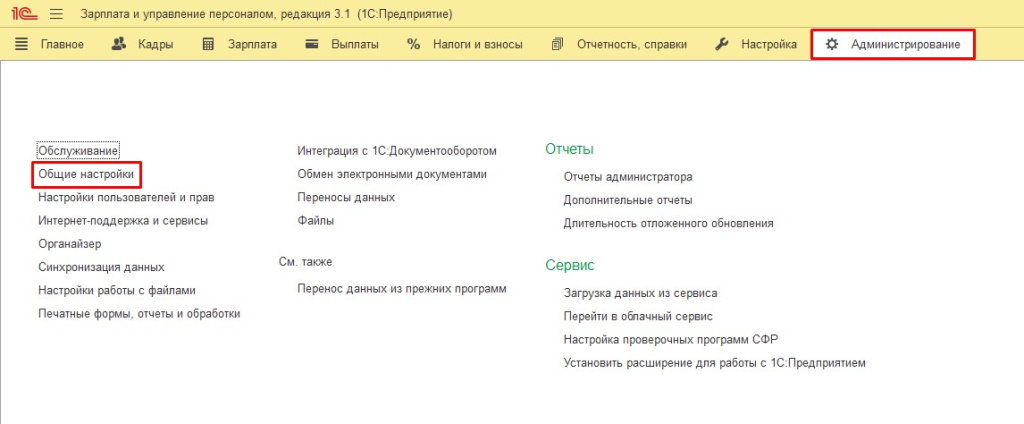Open Печатные формы, отчеты и обработки

click(139, 314)
